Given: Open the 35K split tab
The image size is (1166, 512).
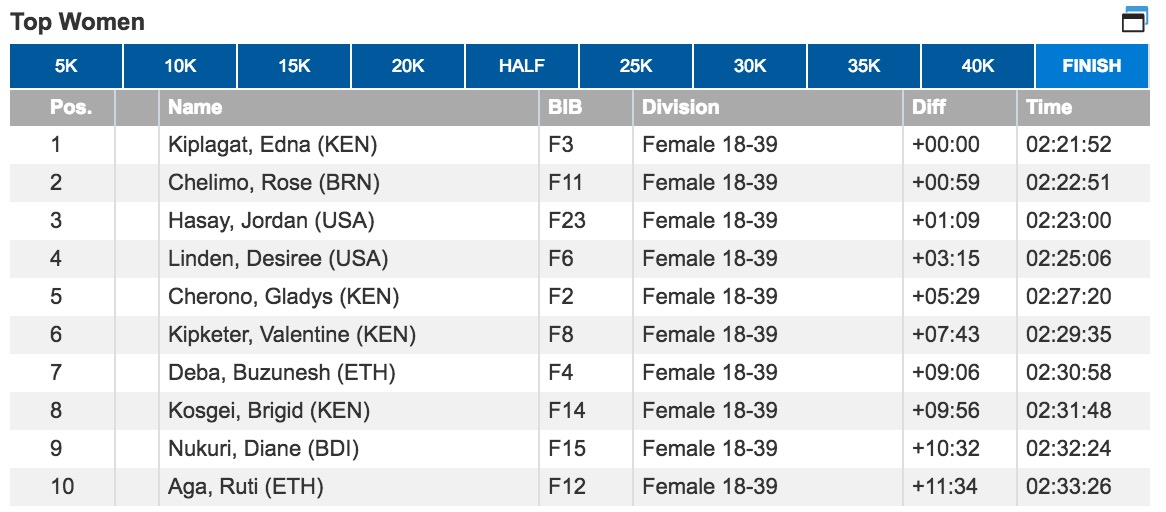Looking at the screenshot, I should (864, 67).
